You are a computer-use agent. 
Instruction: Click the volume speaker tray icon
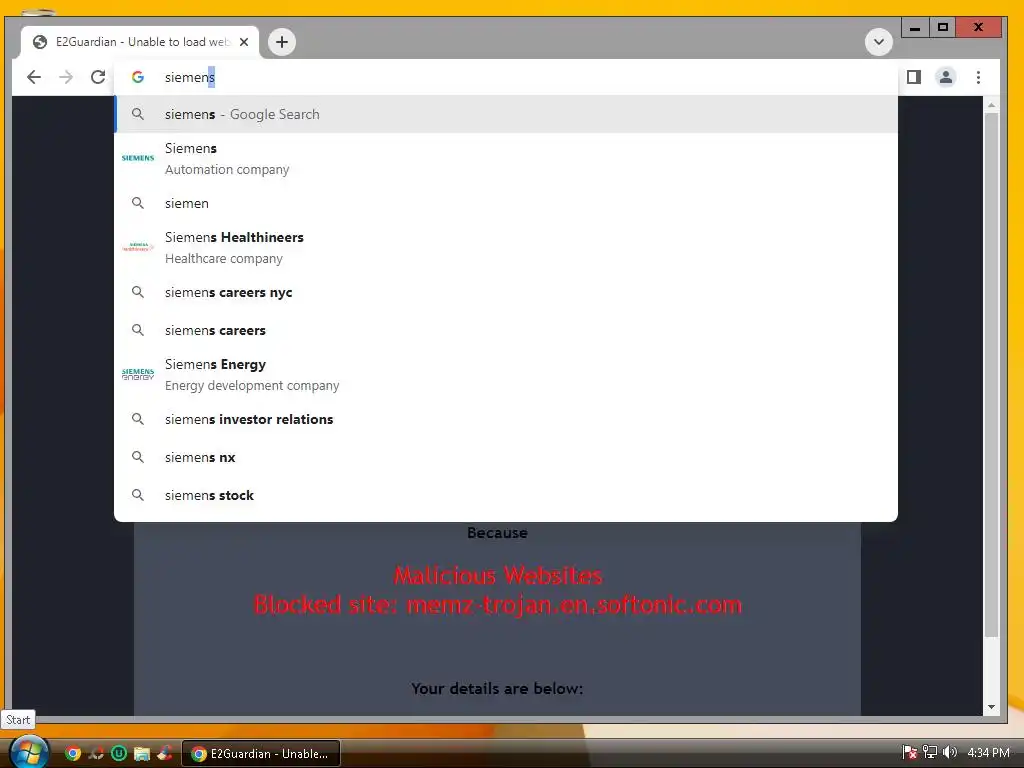(950, 753)
